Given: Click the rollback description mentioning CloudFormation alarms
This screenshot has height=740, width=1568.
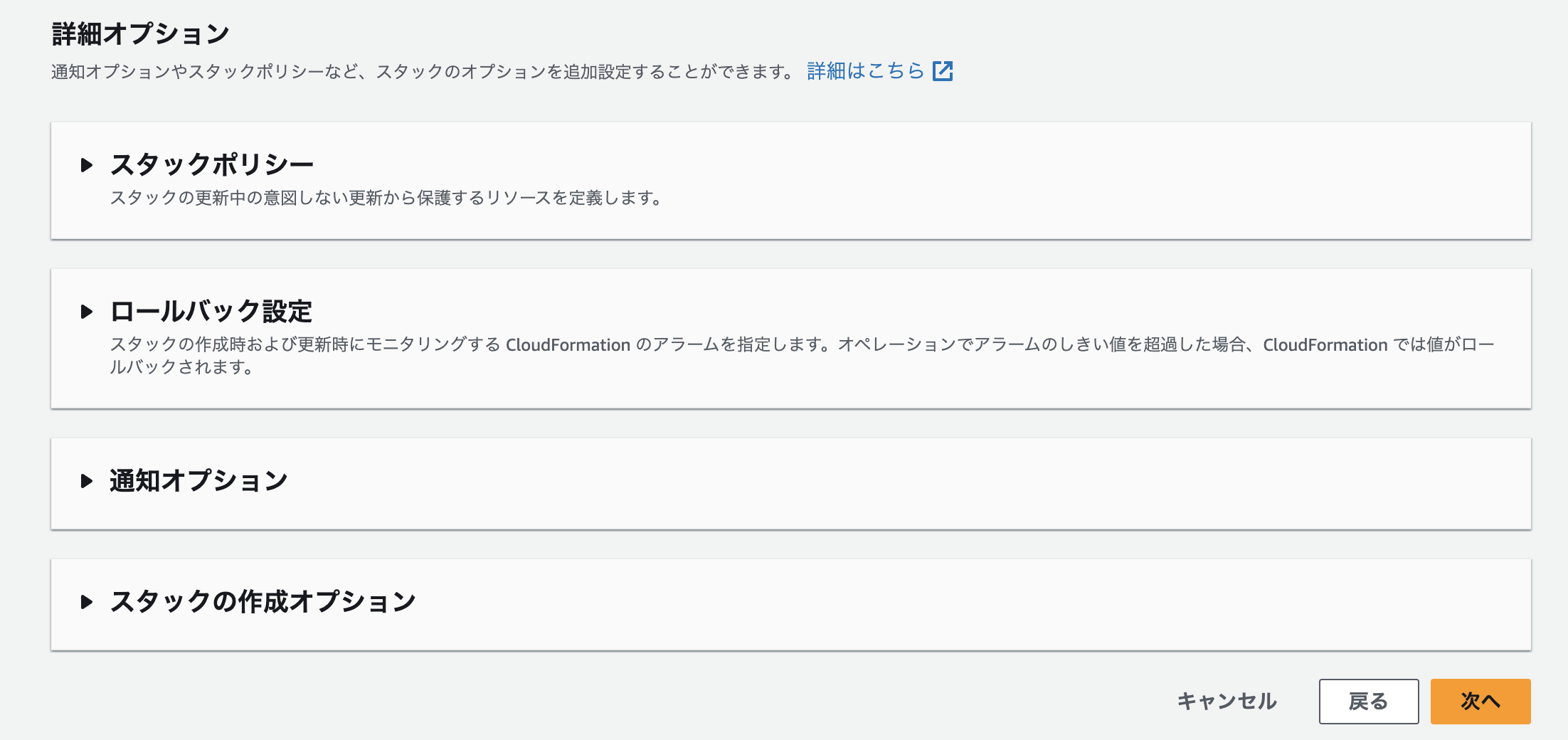Looking at the screenshot, I should [783, 345].
